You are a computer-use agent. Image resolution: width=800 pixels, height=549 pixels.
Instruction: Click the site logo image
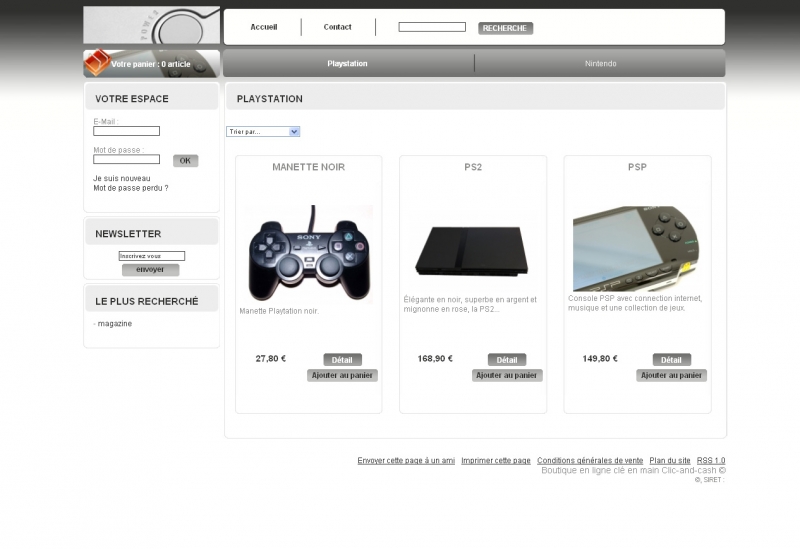[x=152, y=25]
